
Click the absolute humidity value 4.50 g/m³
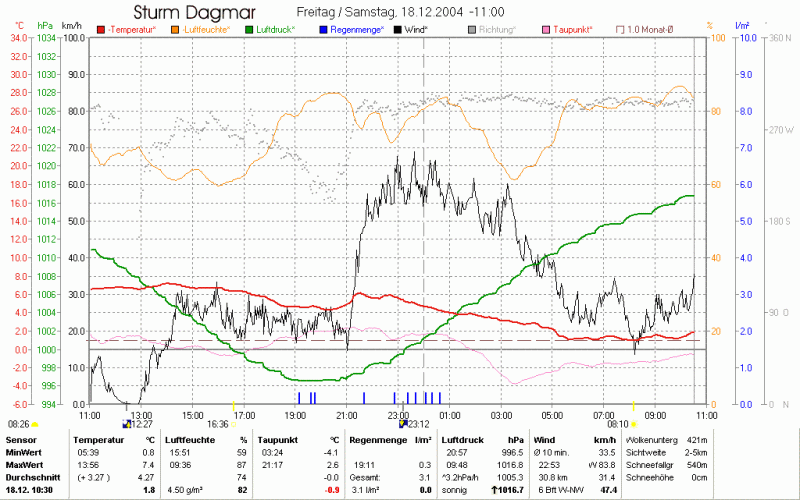click(185, 490)
